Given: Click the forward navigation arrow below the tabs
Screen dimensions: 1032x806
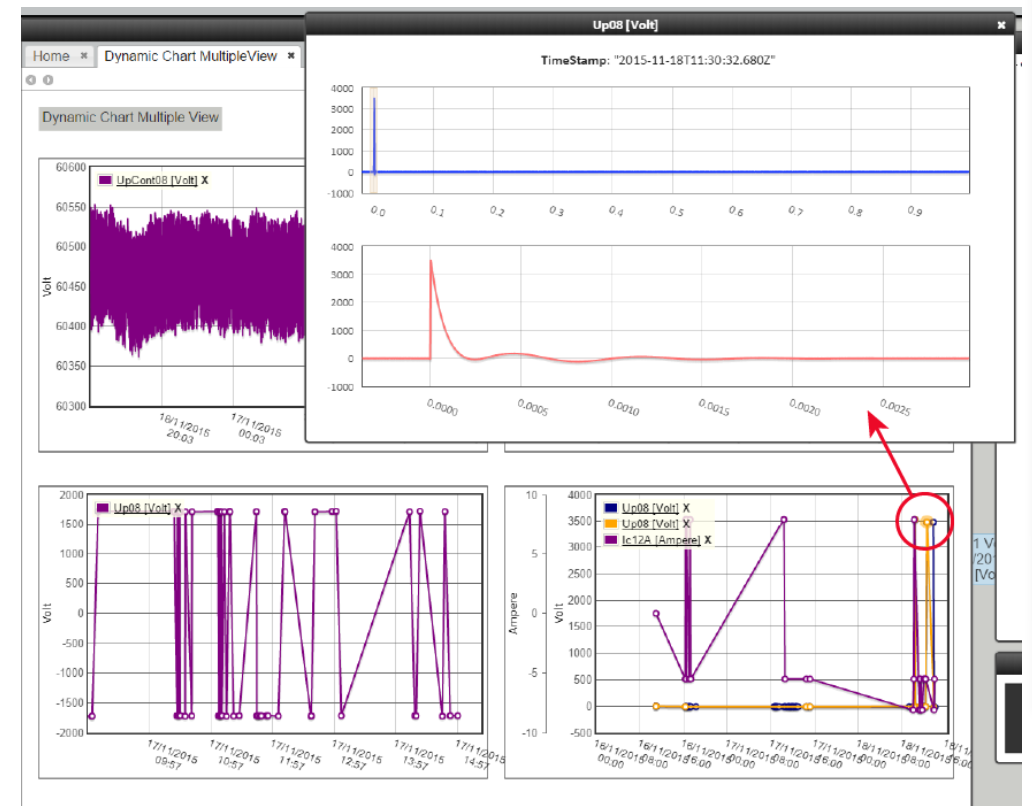Looking at the screenshot, I should pos(47,80).
